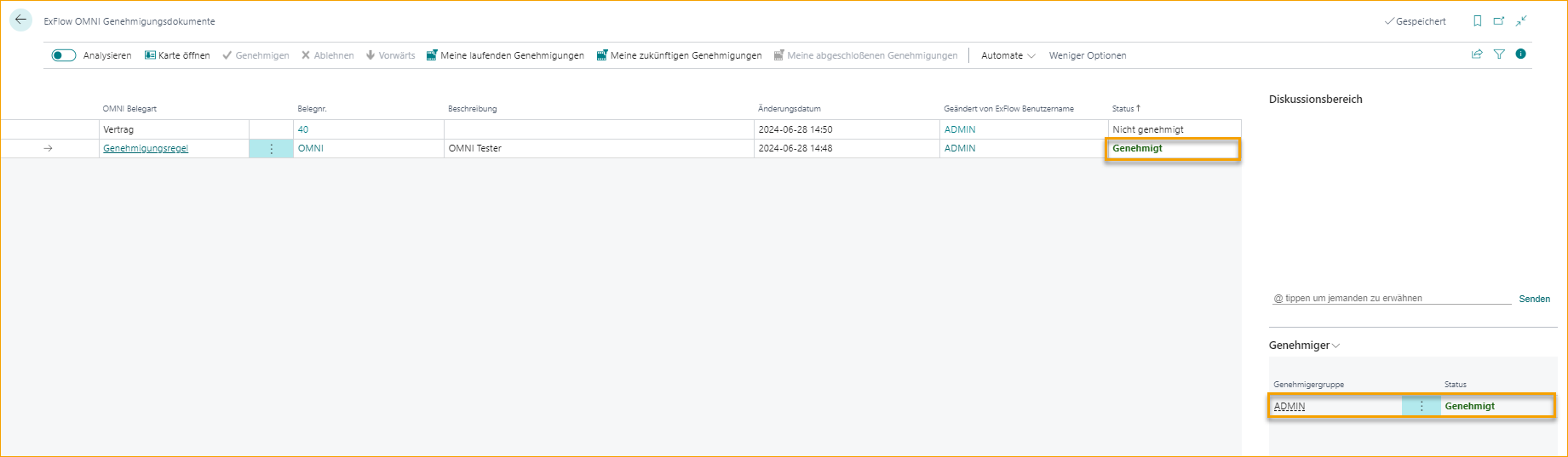This screenshot has height=457, width=1568.
Task: Click the Beschreibung column header
Action: (x=473, y=109)
